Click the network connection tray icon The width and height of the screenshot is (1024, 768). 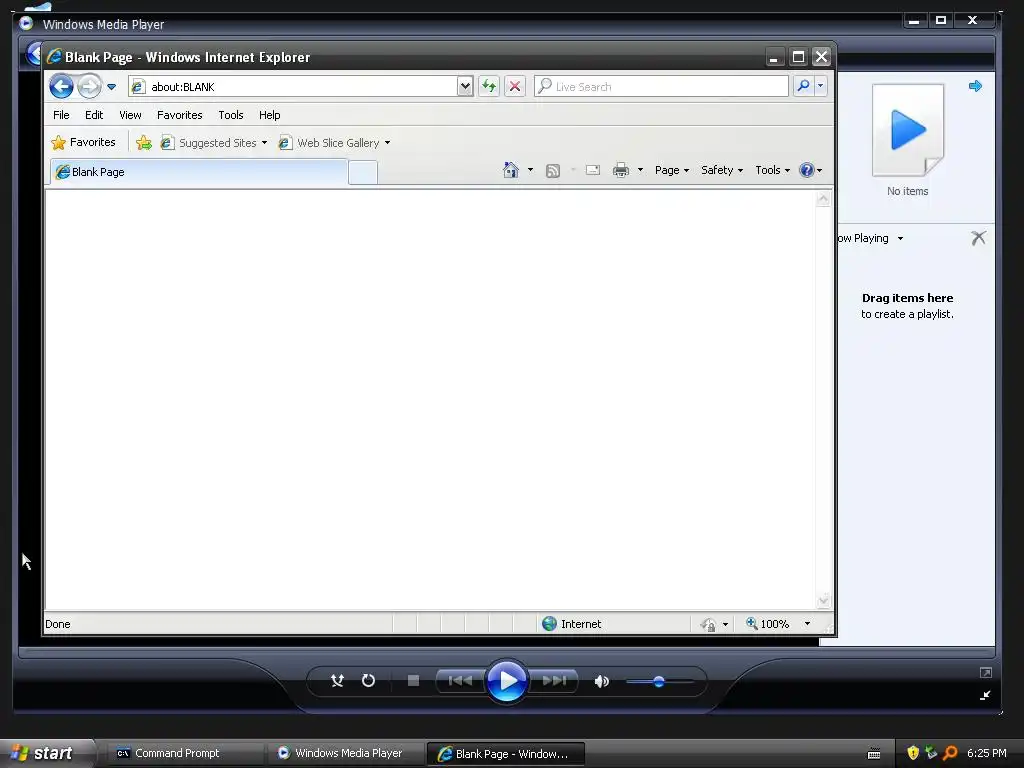coord(931,753)
